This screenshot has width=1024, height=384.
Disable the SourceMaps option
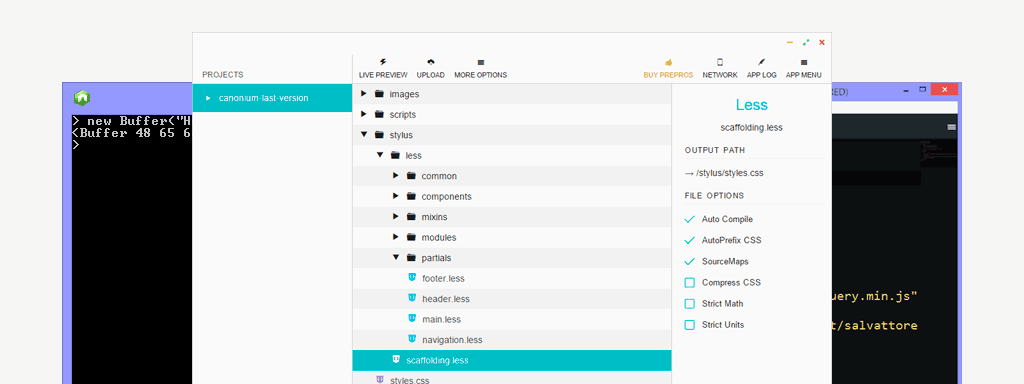(690, 261)
